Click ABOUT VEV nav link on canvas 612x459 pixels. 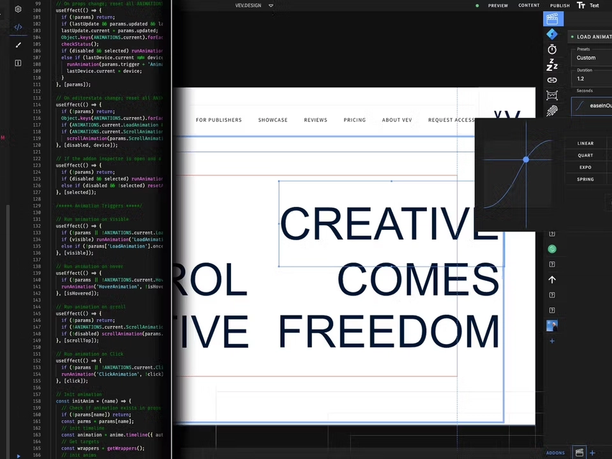tap(397, 120)
